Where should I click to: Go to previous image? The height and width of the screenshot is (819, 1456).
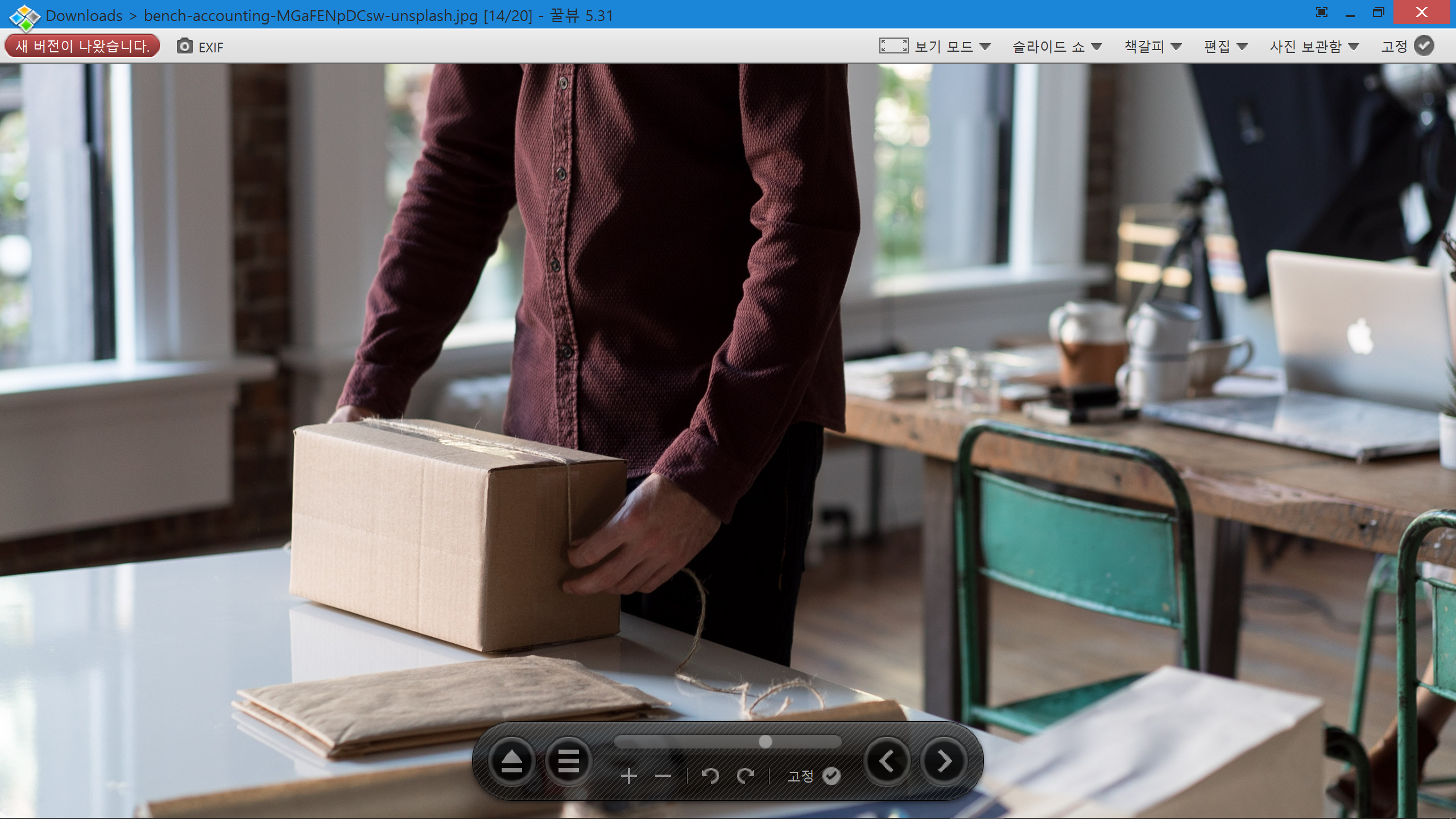887,761
